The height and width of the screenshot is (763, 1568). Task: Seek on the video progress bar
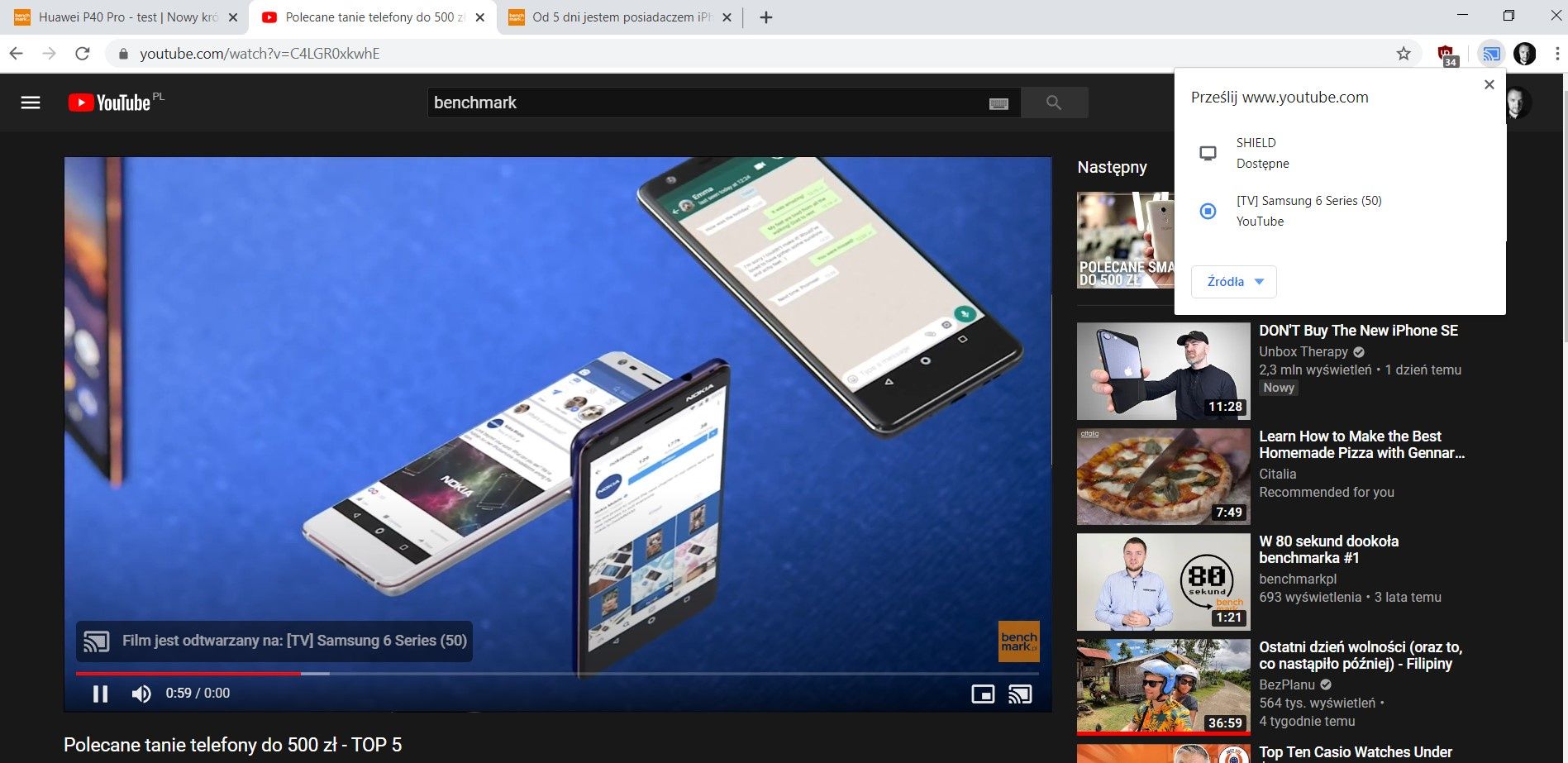click(557, 674)
